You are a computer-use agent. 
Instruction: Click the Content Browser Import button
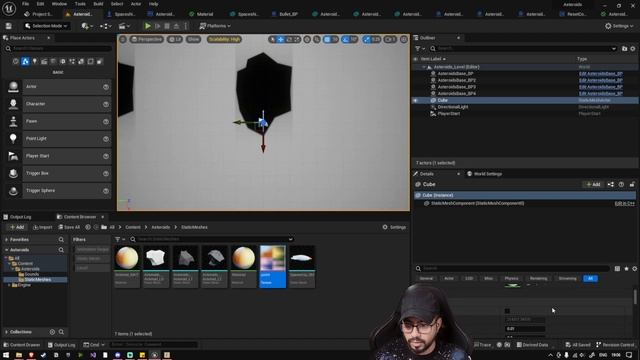[42, 227]
